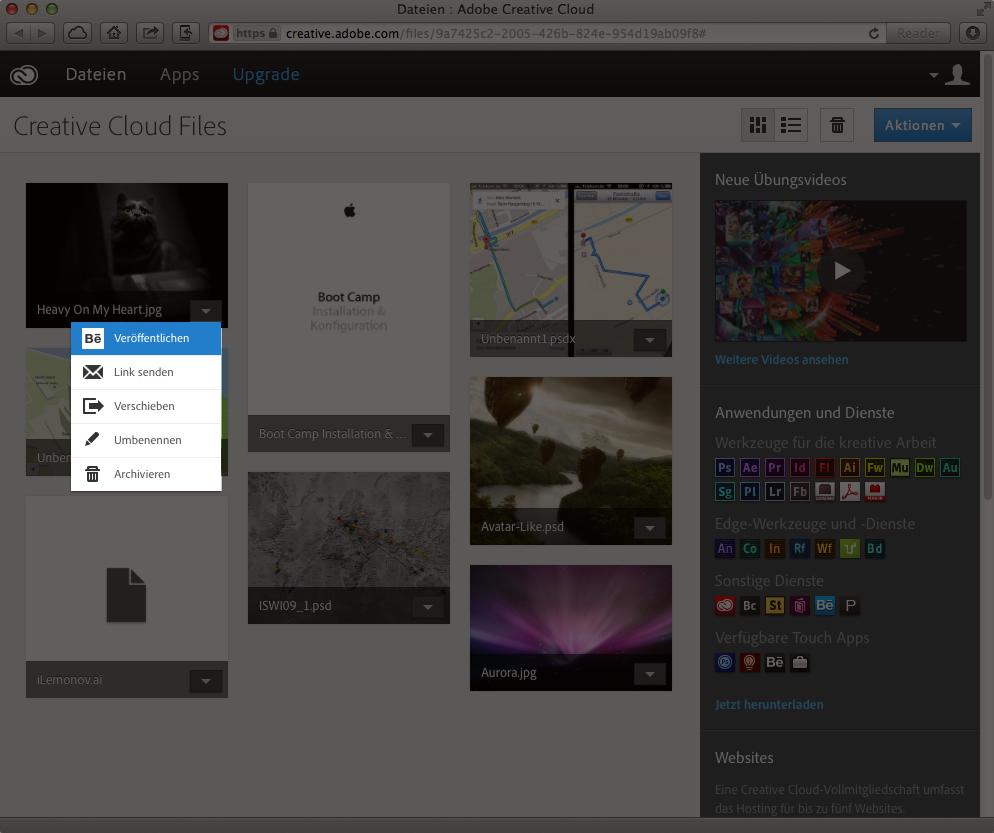The height and width of the screenshot is (833, 994).
Task: Open the SpeedGrade (Sg) icon
Action: pos(725,491)
